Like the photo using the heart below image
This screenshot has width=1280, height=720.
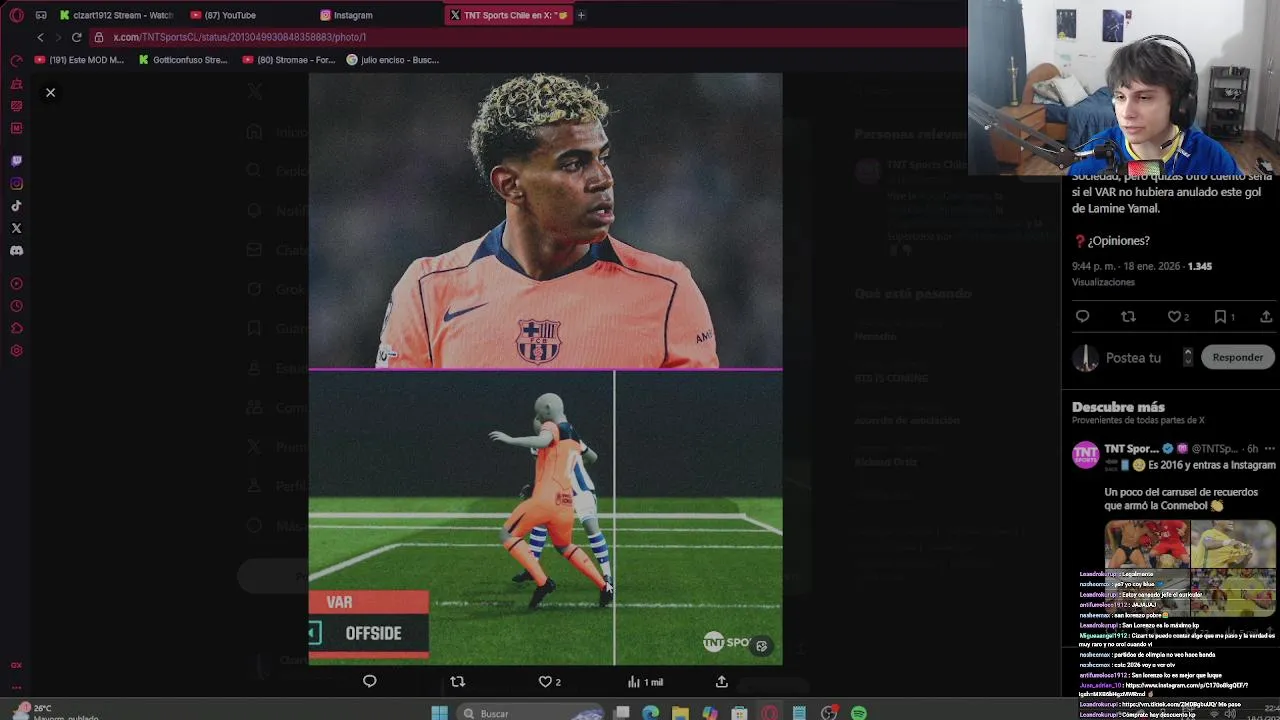point(549,681)
